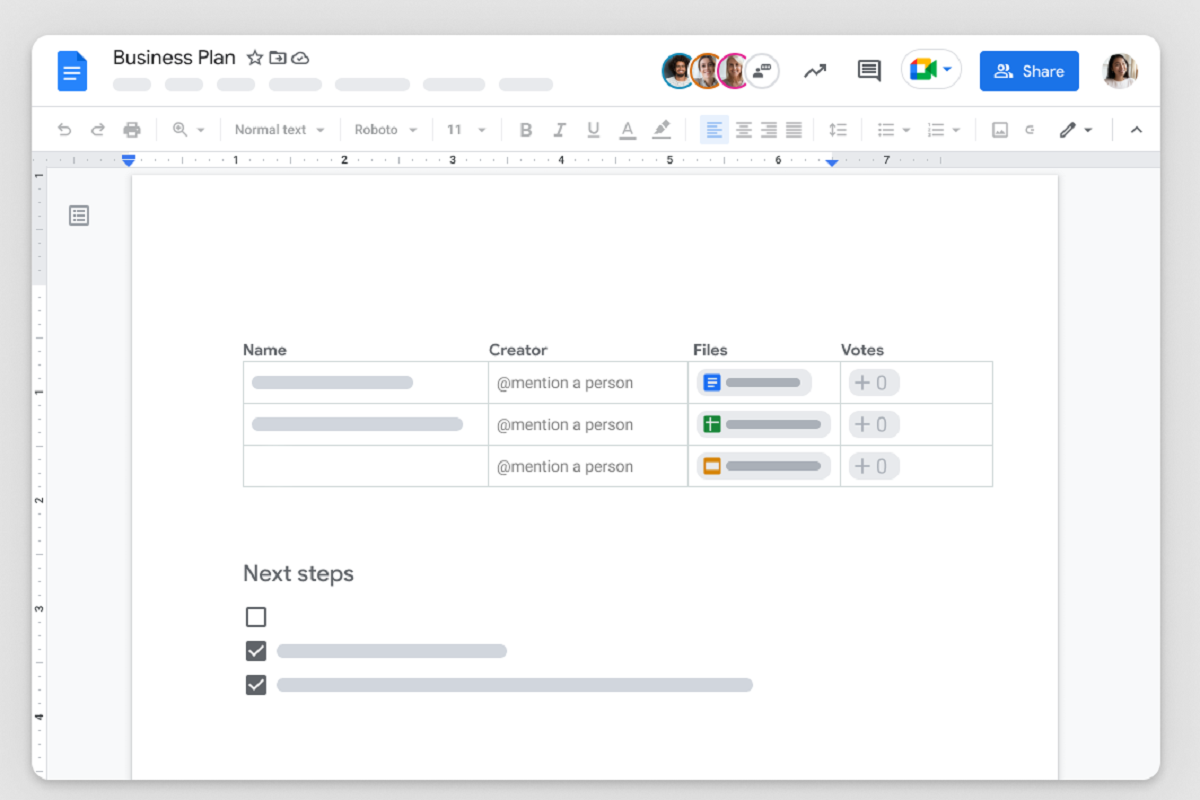Viewport: 1200px width, 800px height.
Task: Click the empty Name cell in third row
Action: point(366,466)
